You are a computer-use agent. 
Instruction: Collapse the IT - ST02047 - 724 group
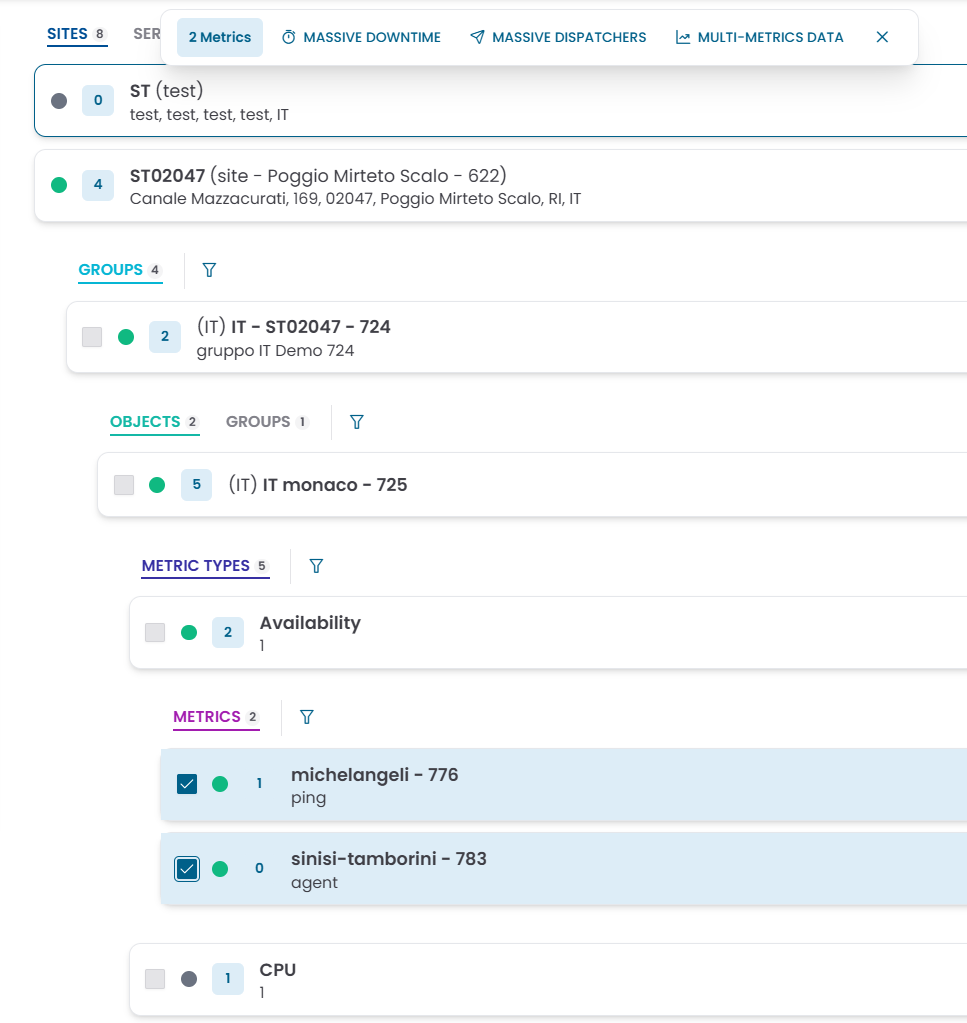[500, 337]
